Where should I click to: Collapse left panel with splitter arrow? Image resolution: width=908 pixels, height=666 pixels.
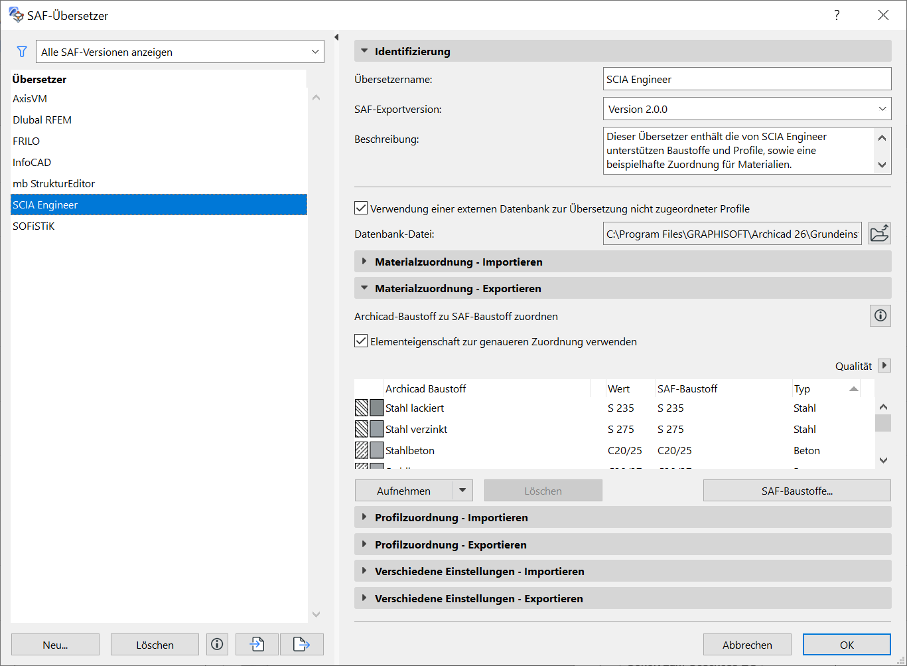tap(336, 37)
